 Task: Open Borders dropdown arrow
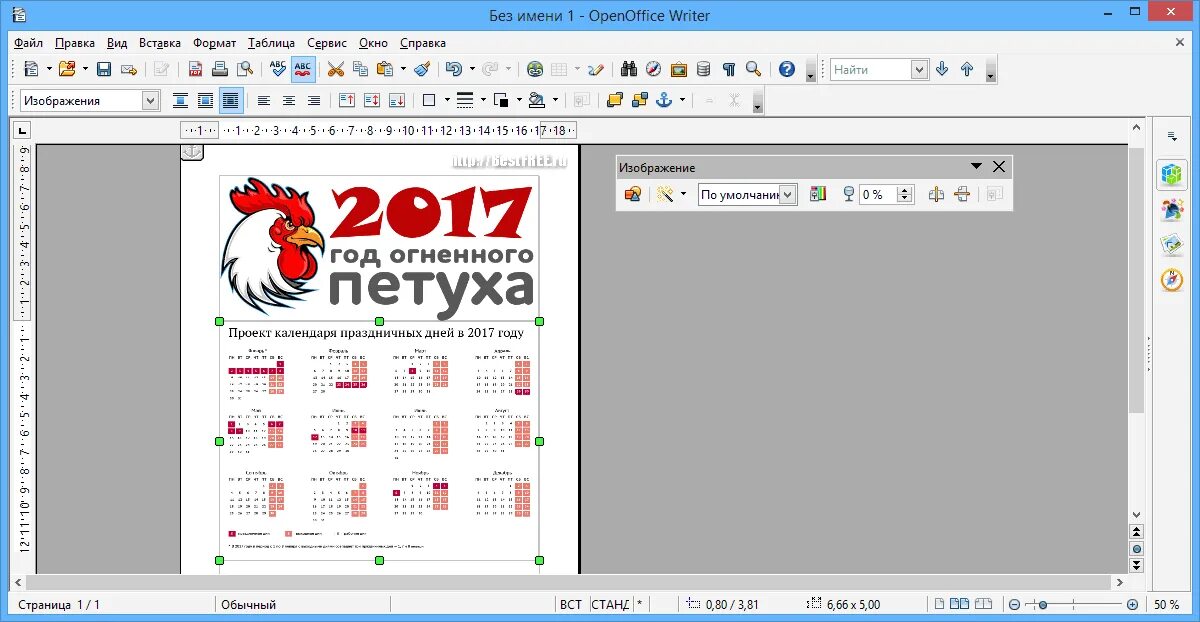point(446,100)
